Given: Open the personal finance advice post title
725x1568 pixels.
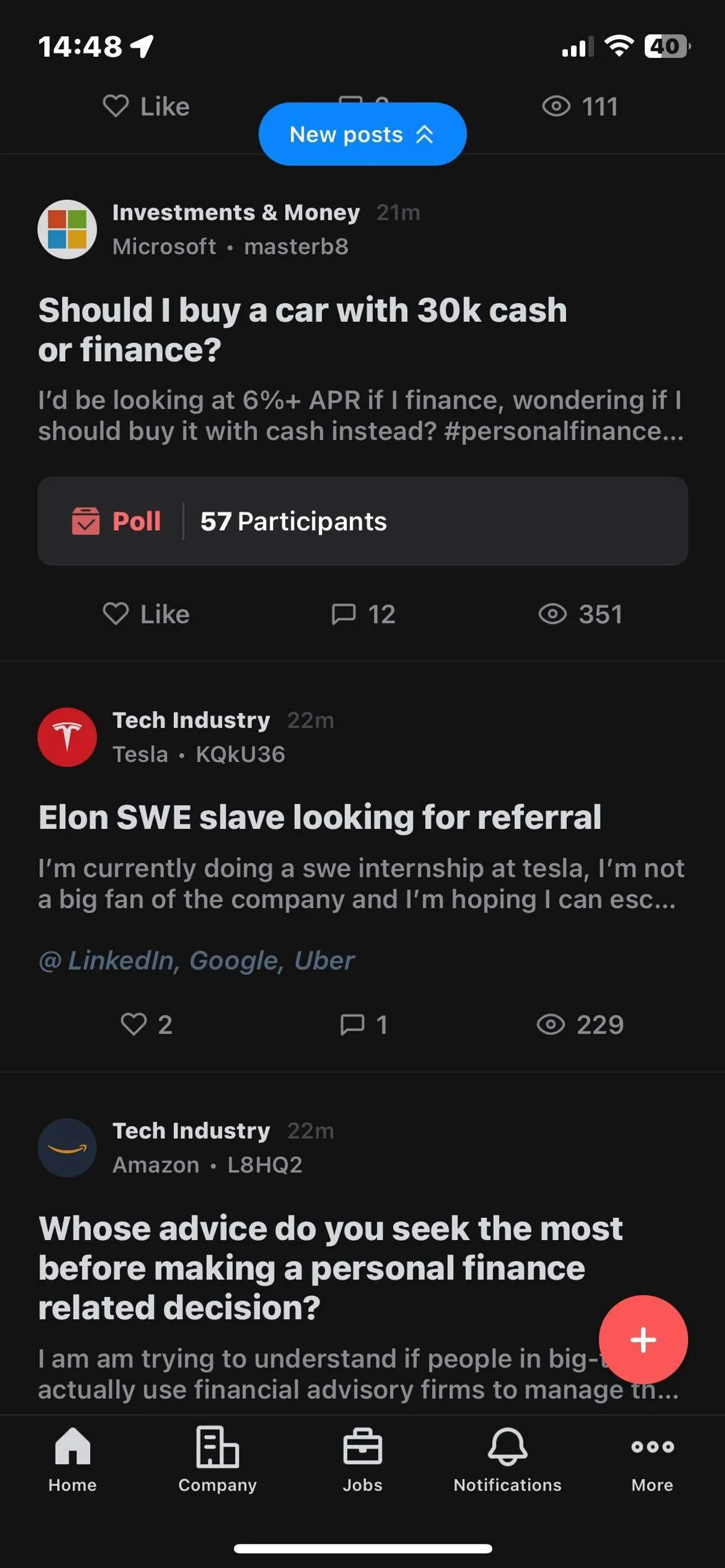Looking at the screenshot, I should click(x=329, y=1267).
